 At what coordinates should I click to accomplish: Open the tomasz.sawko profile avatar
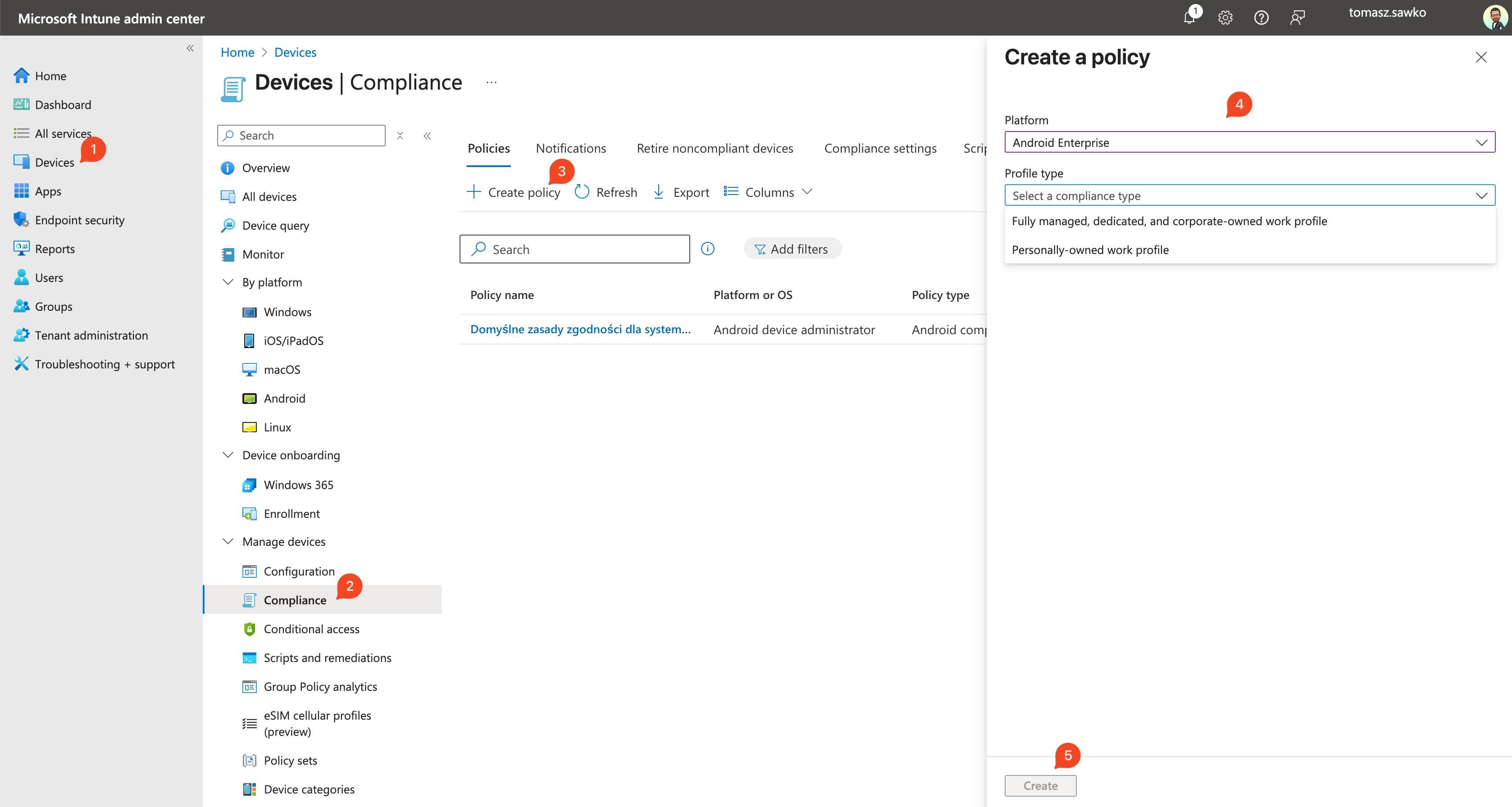click(x=1494, y=18)
